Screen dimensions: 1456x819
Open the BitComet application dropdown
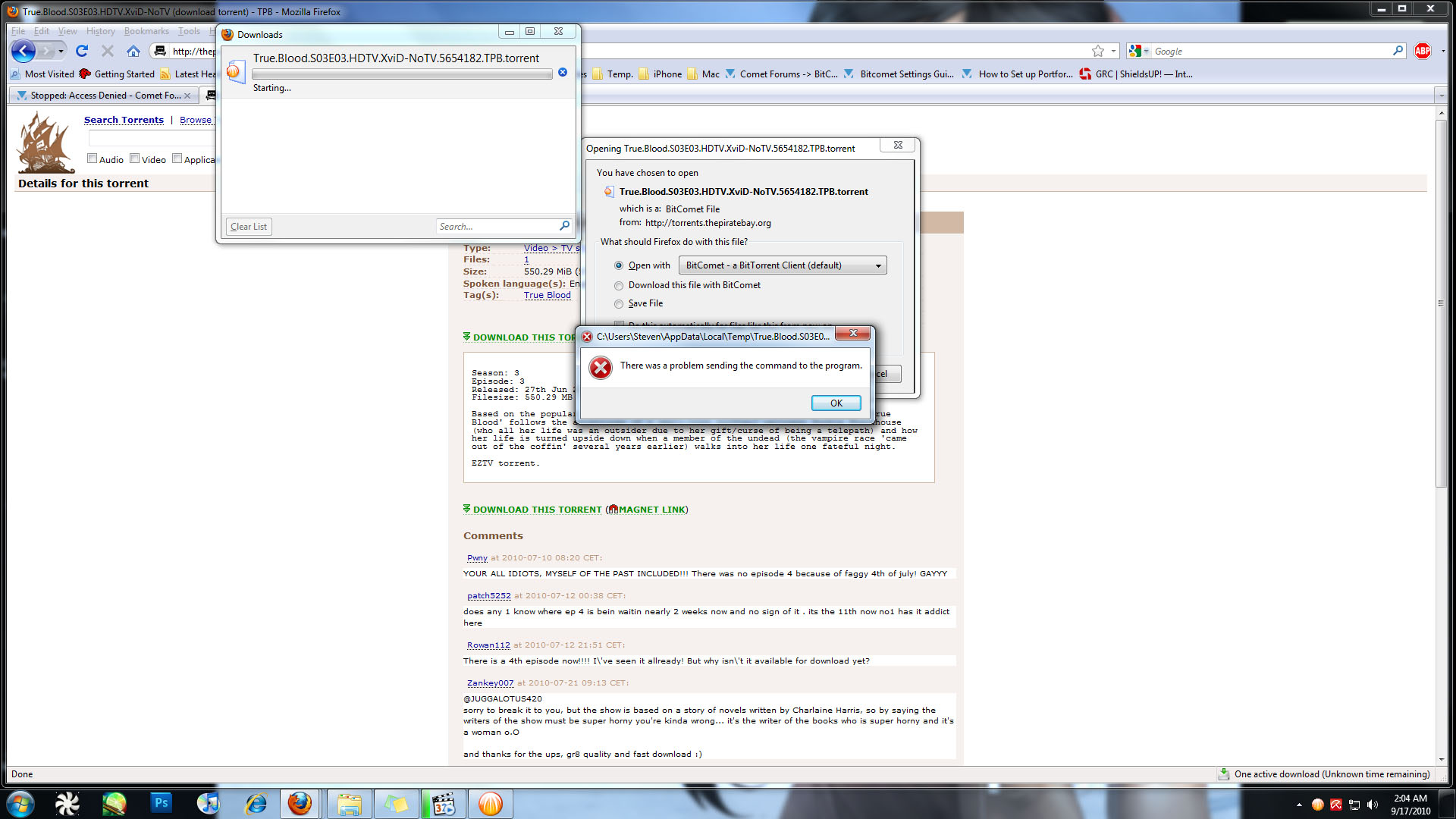click(783, 265)
